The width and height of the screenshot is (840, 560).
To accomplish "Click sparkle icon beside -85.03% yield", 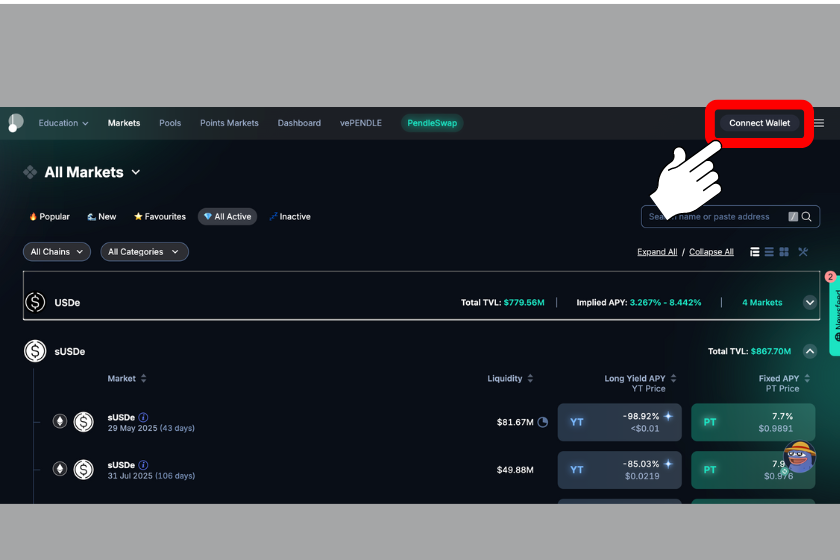I will 668,464.
